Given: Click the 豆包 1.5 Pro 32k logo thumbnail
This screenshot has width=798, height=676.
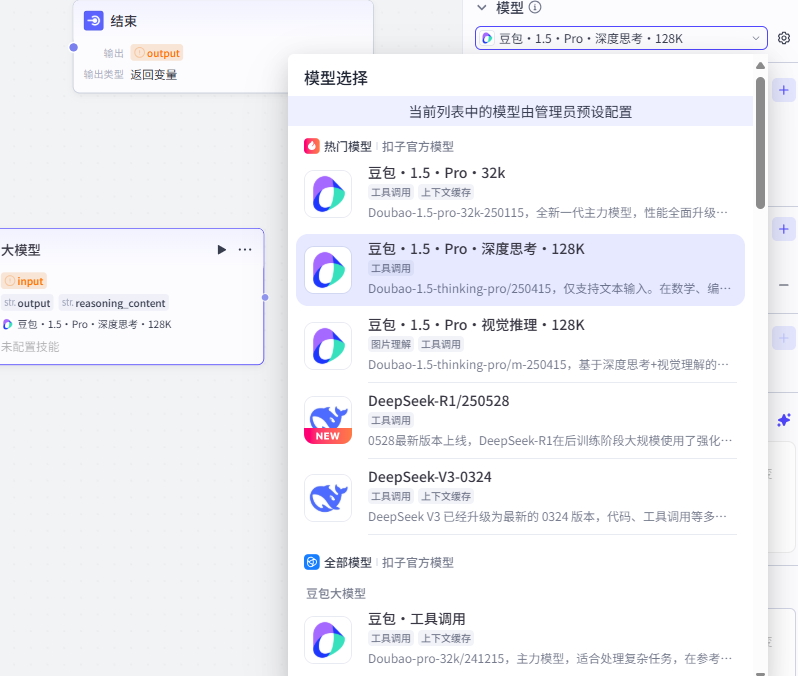Looking at the screenshot, I should click(x=328, y=194).
